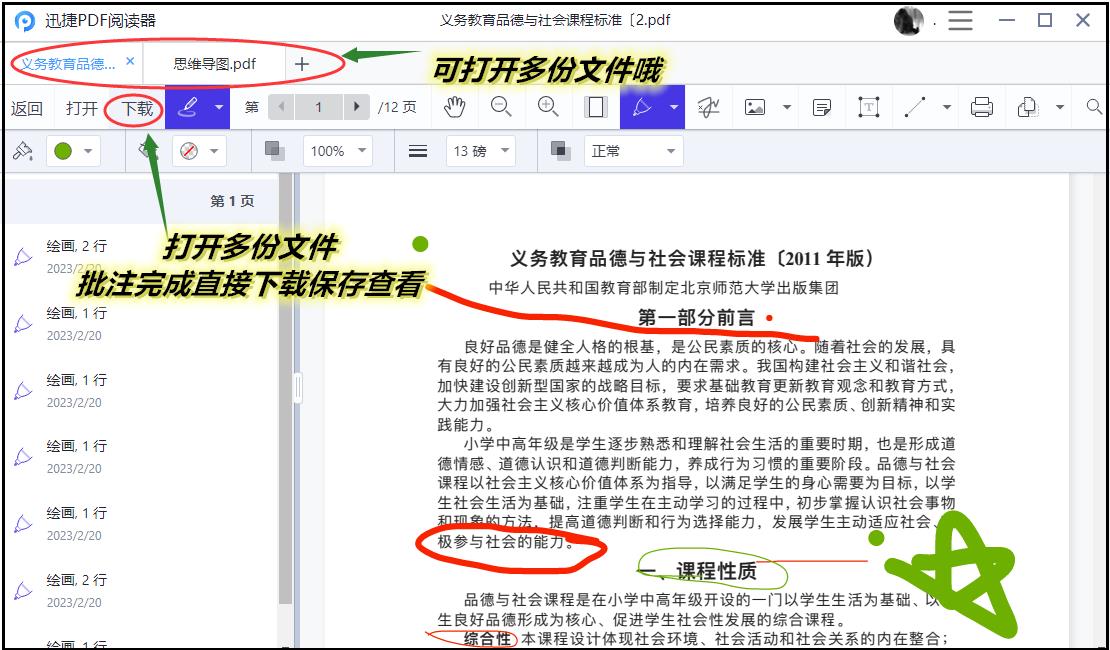
Task: Switch to the 思维导图.pdf tab
Action: pos(214,64)
